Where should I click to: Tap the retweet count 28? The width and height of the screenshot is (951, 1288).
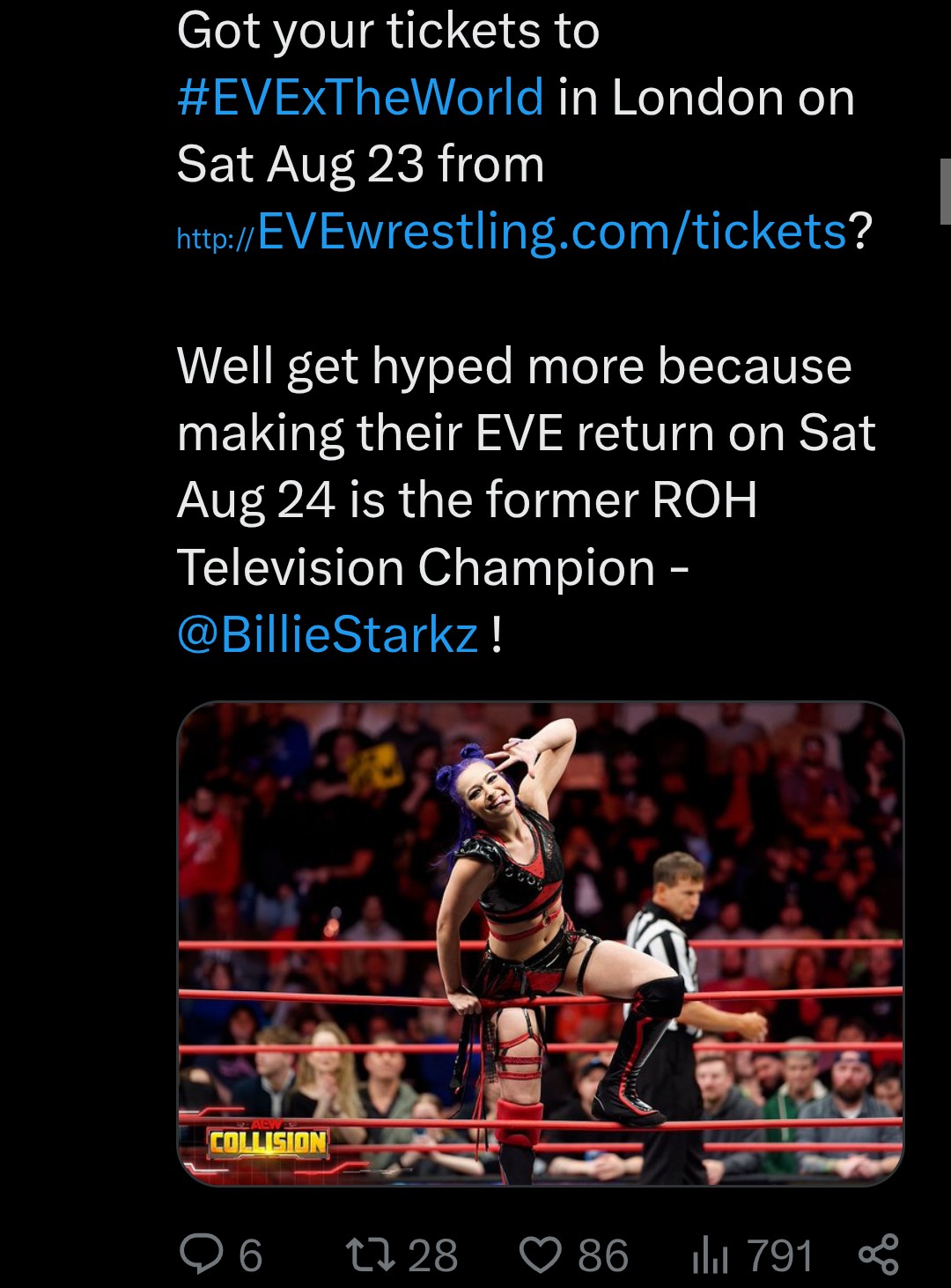coord(432,1255)
